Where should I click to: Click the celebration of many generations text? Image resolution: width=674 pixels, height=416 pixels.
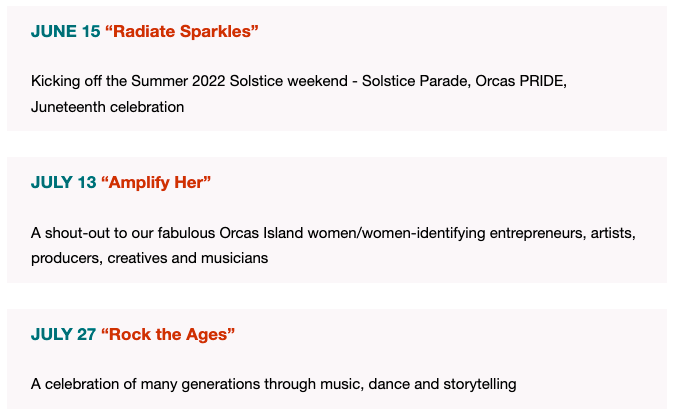tap(273, 384)
